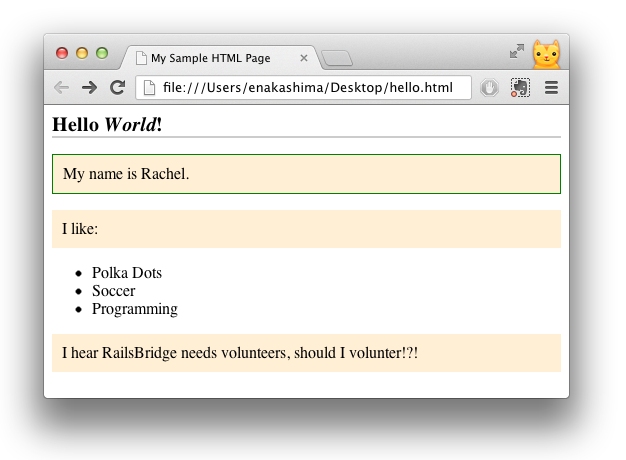Open the Chrome hamburger menu
Screen dimensions: 626x460
[551, 88]
